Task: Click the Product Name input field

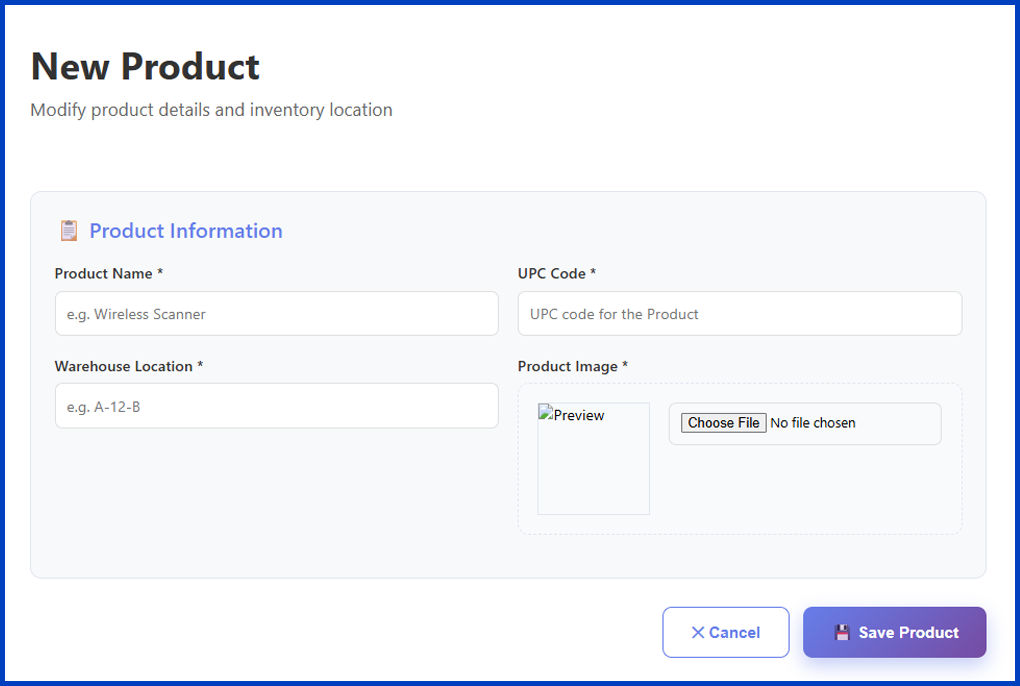Action: (x=276, y=313)
